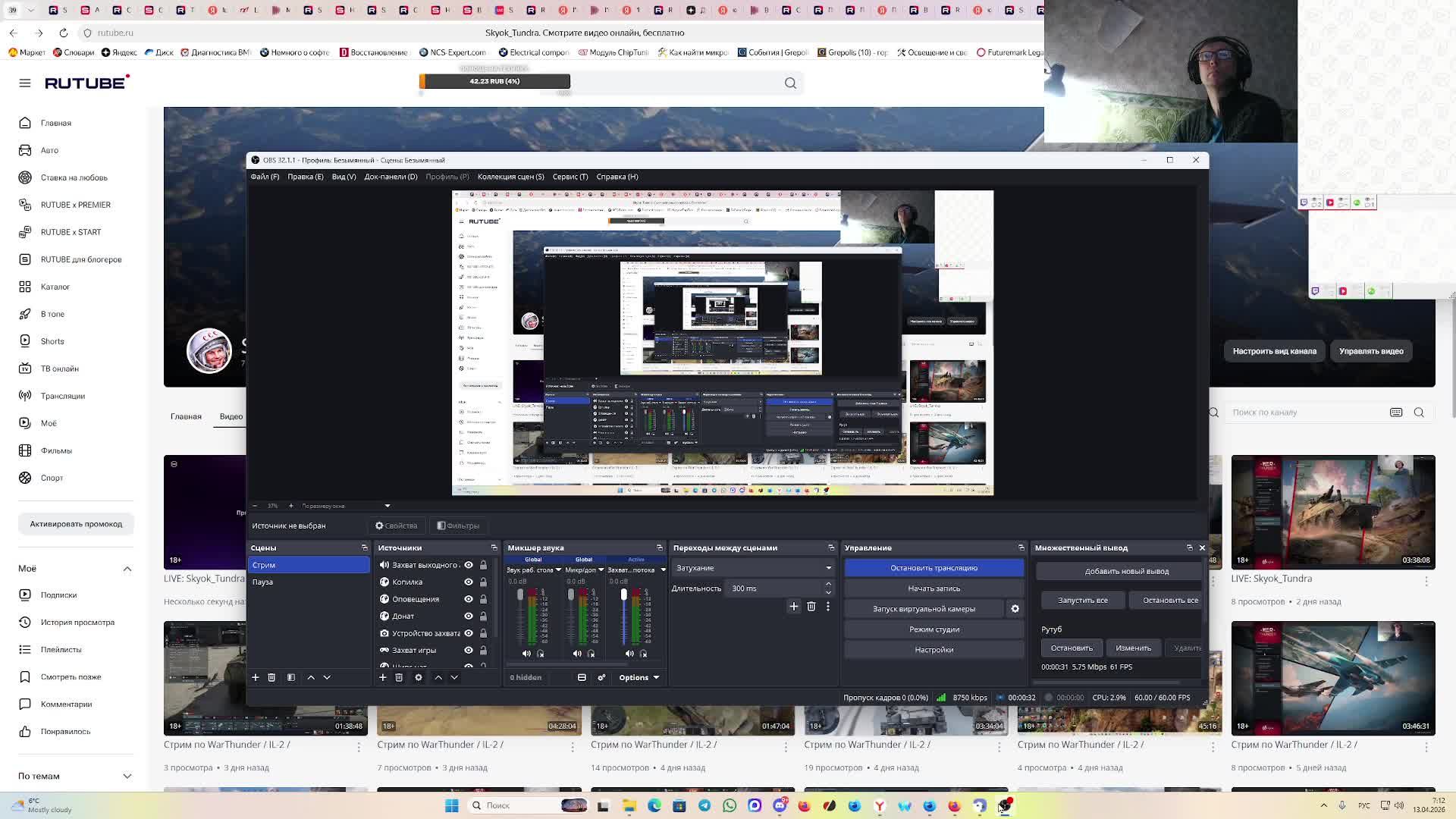Open audio mixer advanced settings gear

601,677
